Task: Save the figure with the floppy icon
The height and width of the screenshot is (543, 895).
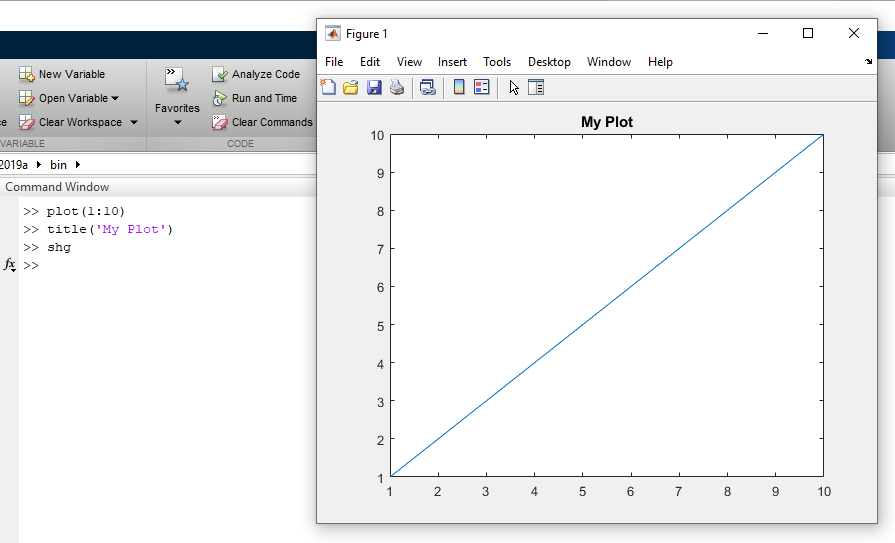Action: click(374, 87)
